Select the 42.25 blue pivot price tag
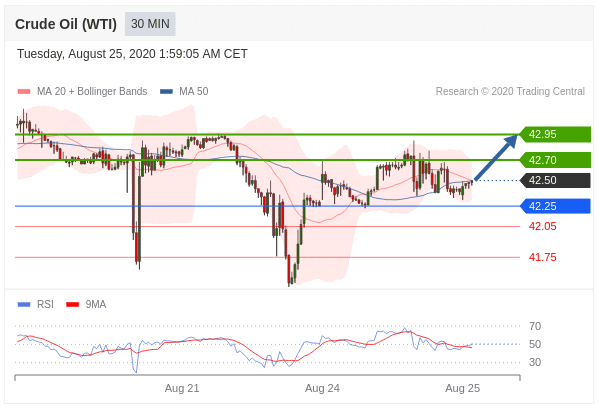Image resolution: width=598 pixels, height=411 pixels. 555,206
